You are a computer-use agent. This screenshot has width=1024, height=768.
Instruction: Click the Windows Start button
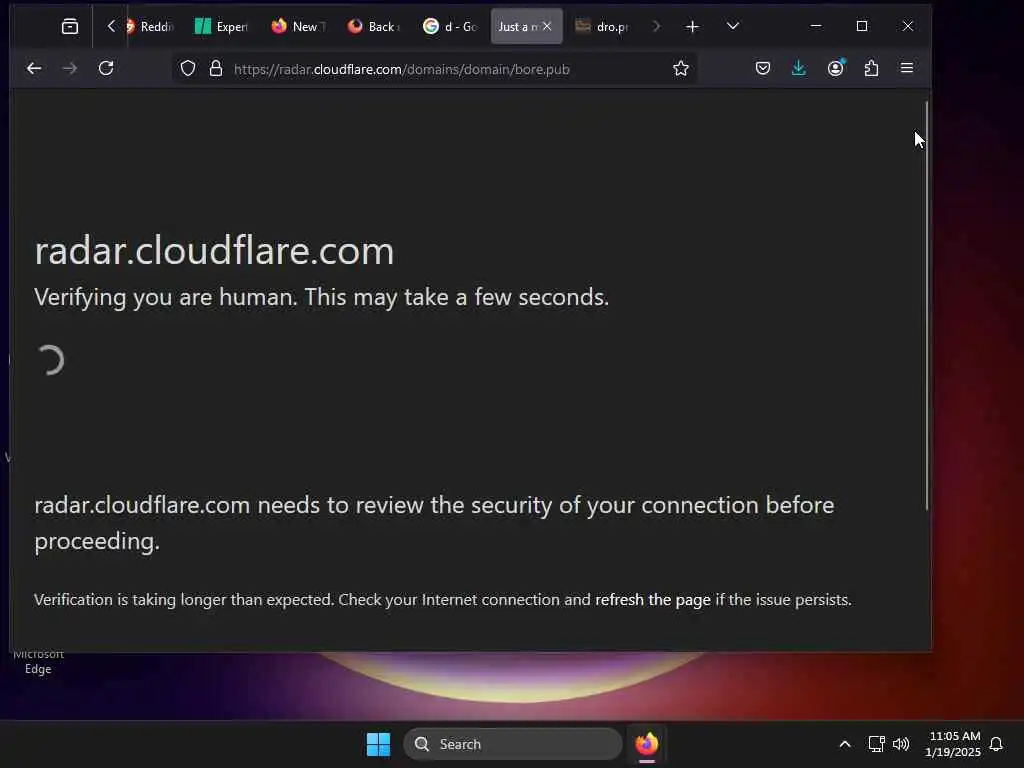[378, 744]
